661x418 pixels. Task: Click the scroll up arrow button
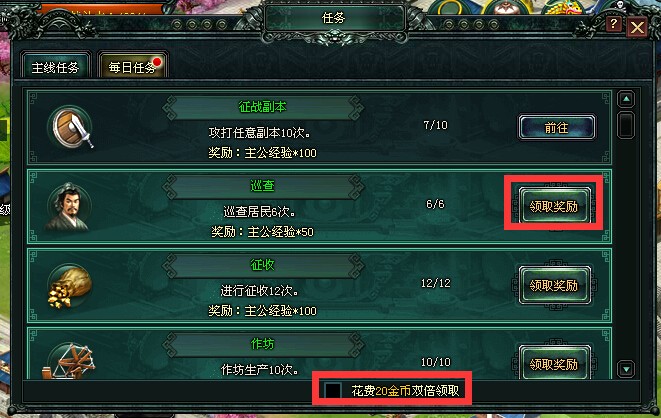tap(626, 99)
